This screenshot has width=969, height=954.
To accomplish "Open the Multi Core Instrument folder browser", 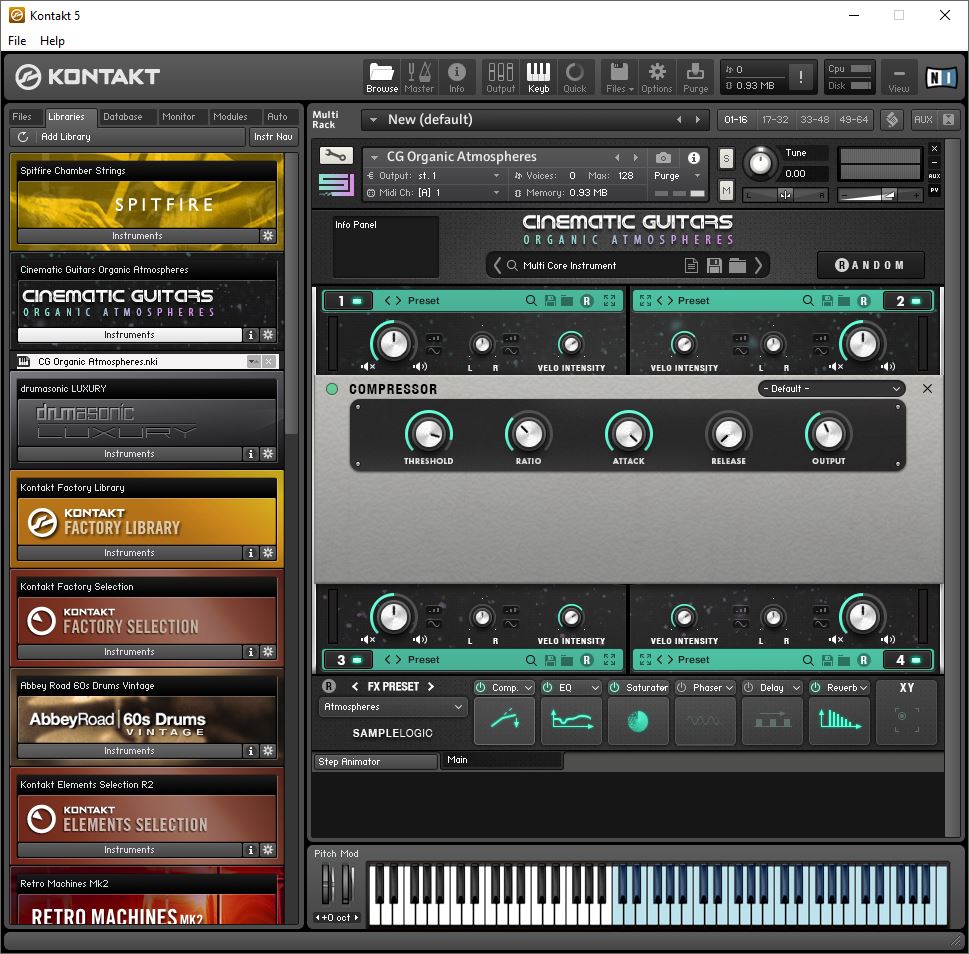I will pyautogui.click(x=737, y=266).
